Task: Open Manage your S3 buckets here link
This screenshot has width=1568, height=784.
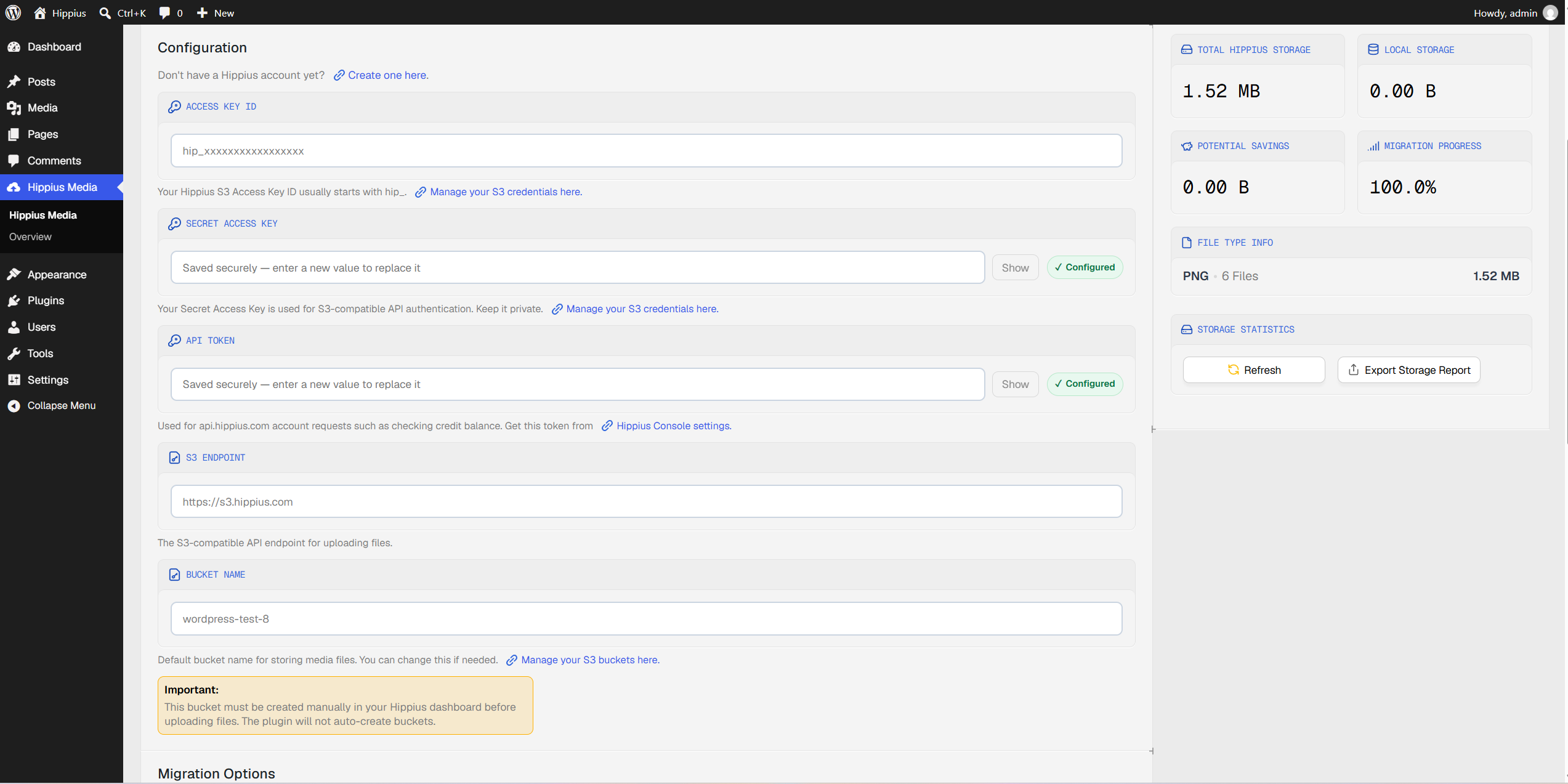Action: pyautogui.click(x=590, y=660)
